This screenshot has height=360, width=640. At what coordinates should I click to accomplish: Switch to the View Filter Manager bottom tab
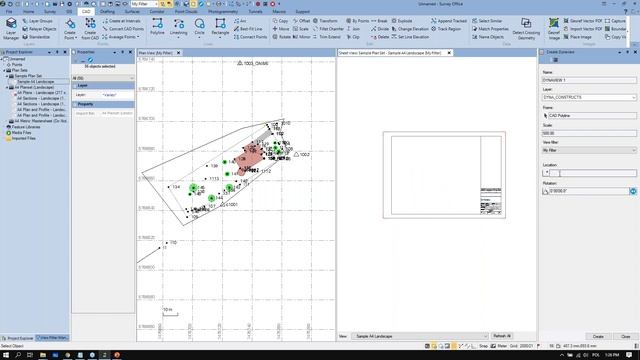coord(52,338)
